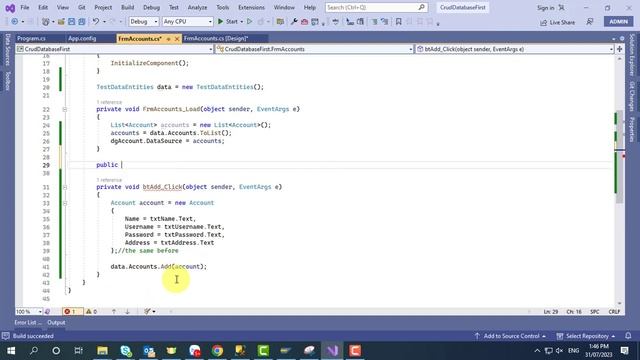
Task: Toggle pin on FrmAccounts.cs tab
Action: 168,39
